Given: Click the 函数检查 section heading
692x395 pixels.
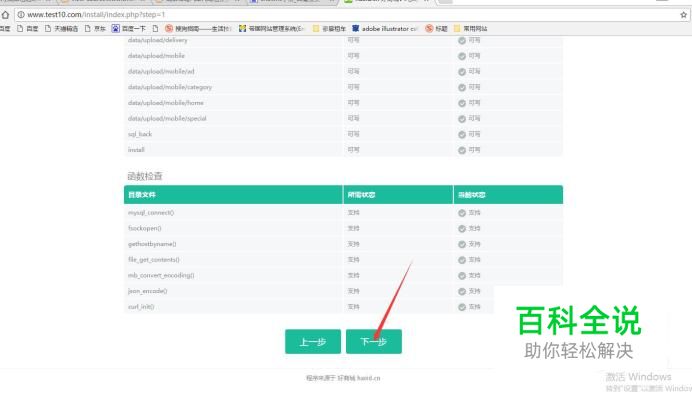Looking at the screenshot, I should [145, 176].
